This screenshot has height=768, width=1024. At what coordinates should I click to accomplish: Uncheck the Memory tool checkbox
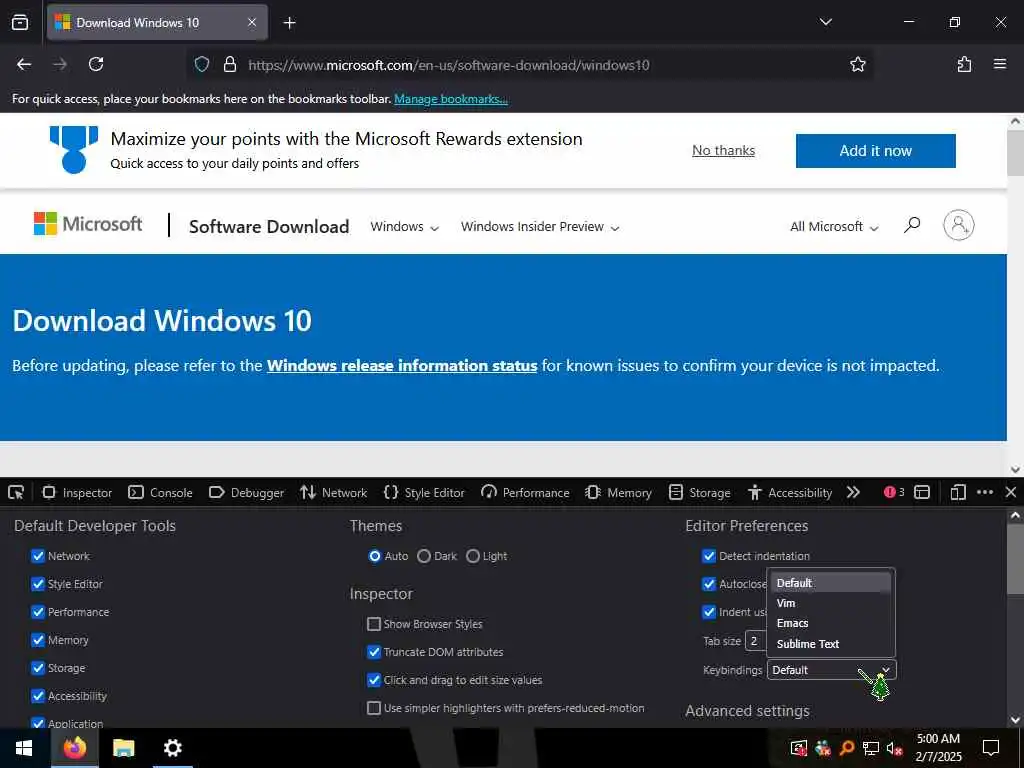pos(38,640)
